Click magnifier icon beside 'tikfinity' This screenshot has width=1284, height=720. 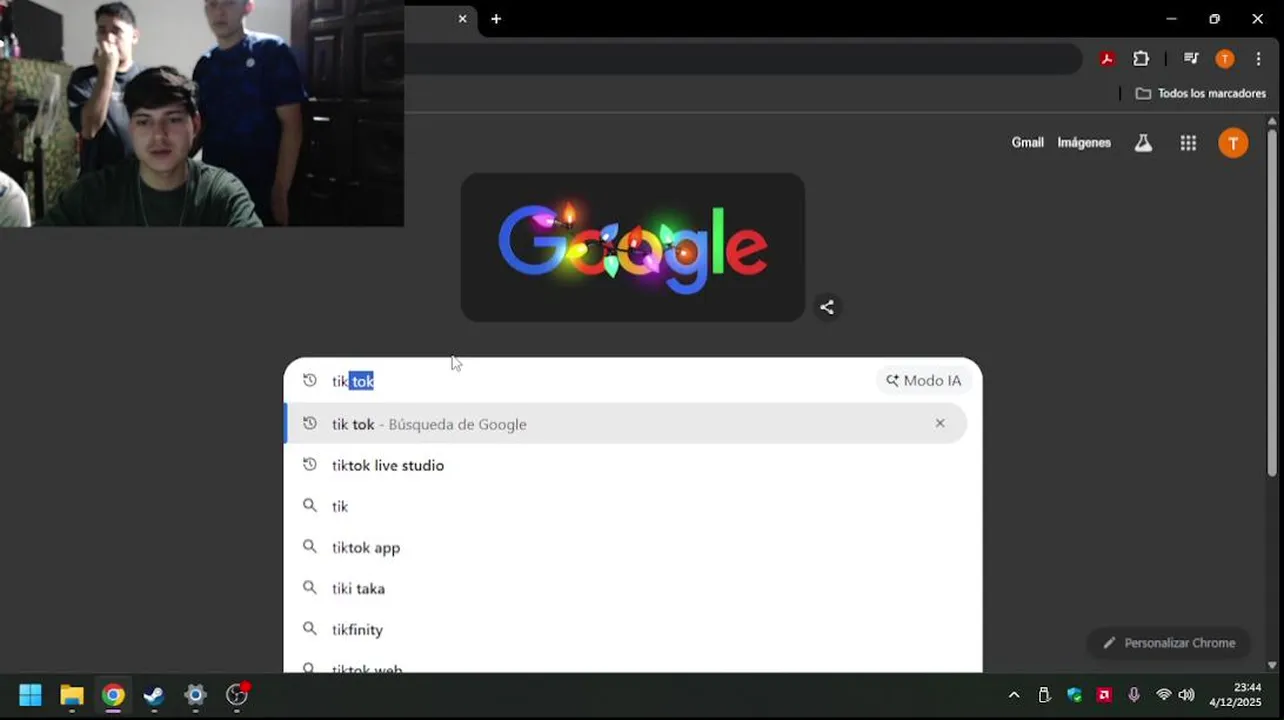pos(310,629)
